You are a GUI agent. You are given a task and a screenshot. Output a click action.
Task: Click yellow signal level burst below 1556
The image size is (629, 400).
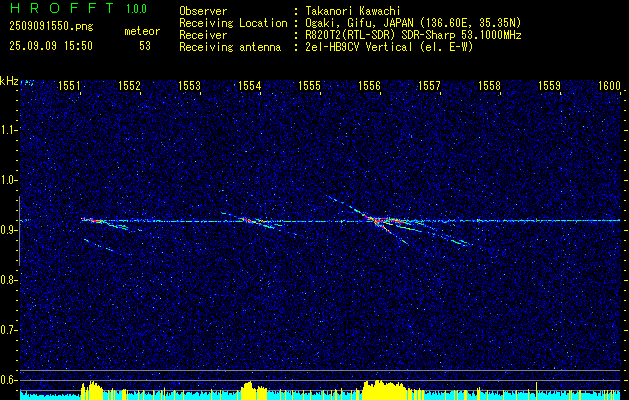click(384, 390)
